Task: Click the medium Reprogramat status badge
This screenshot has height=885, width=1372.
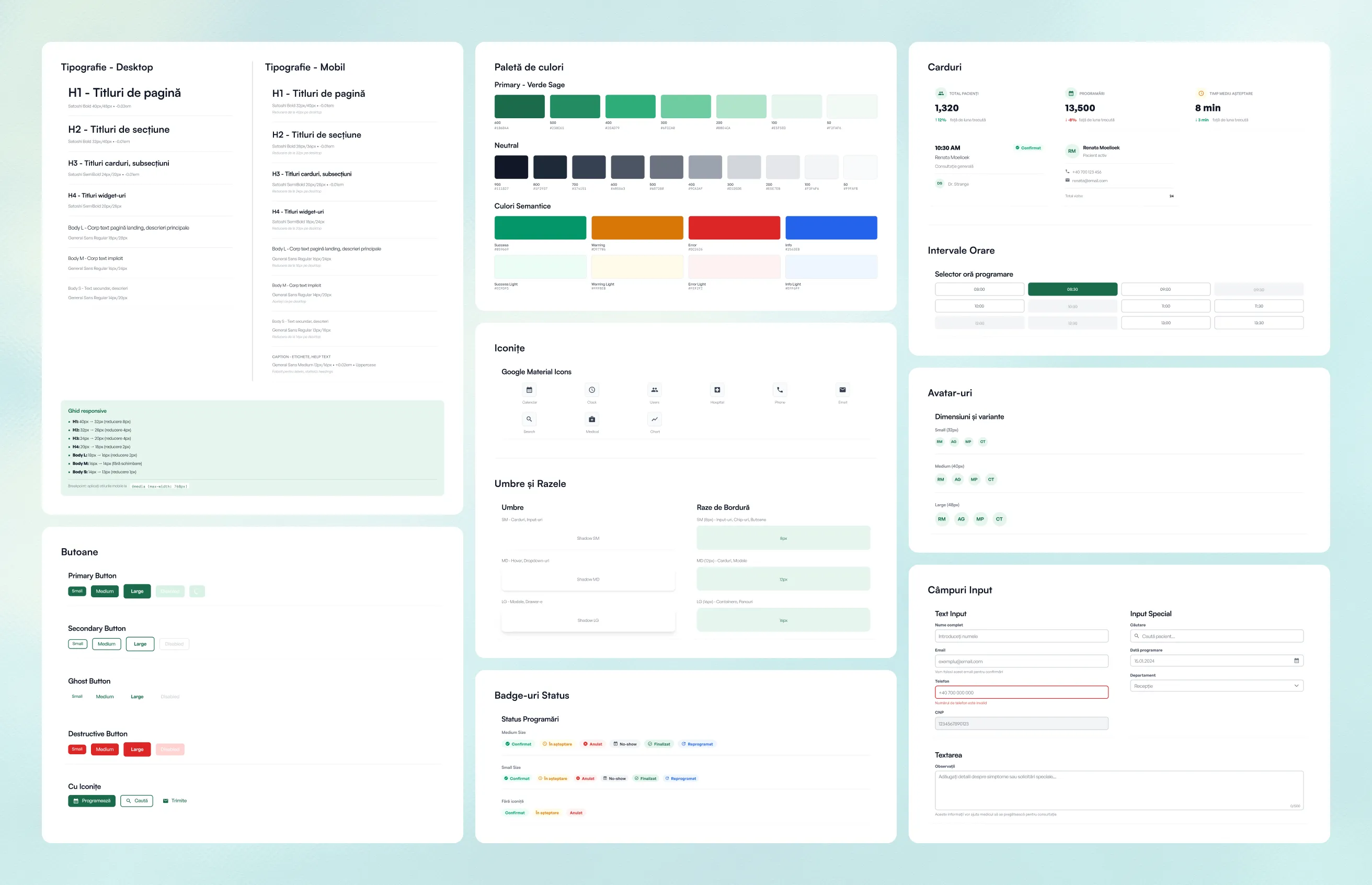Action: (696, 744)
